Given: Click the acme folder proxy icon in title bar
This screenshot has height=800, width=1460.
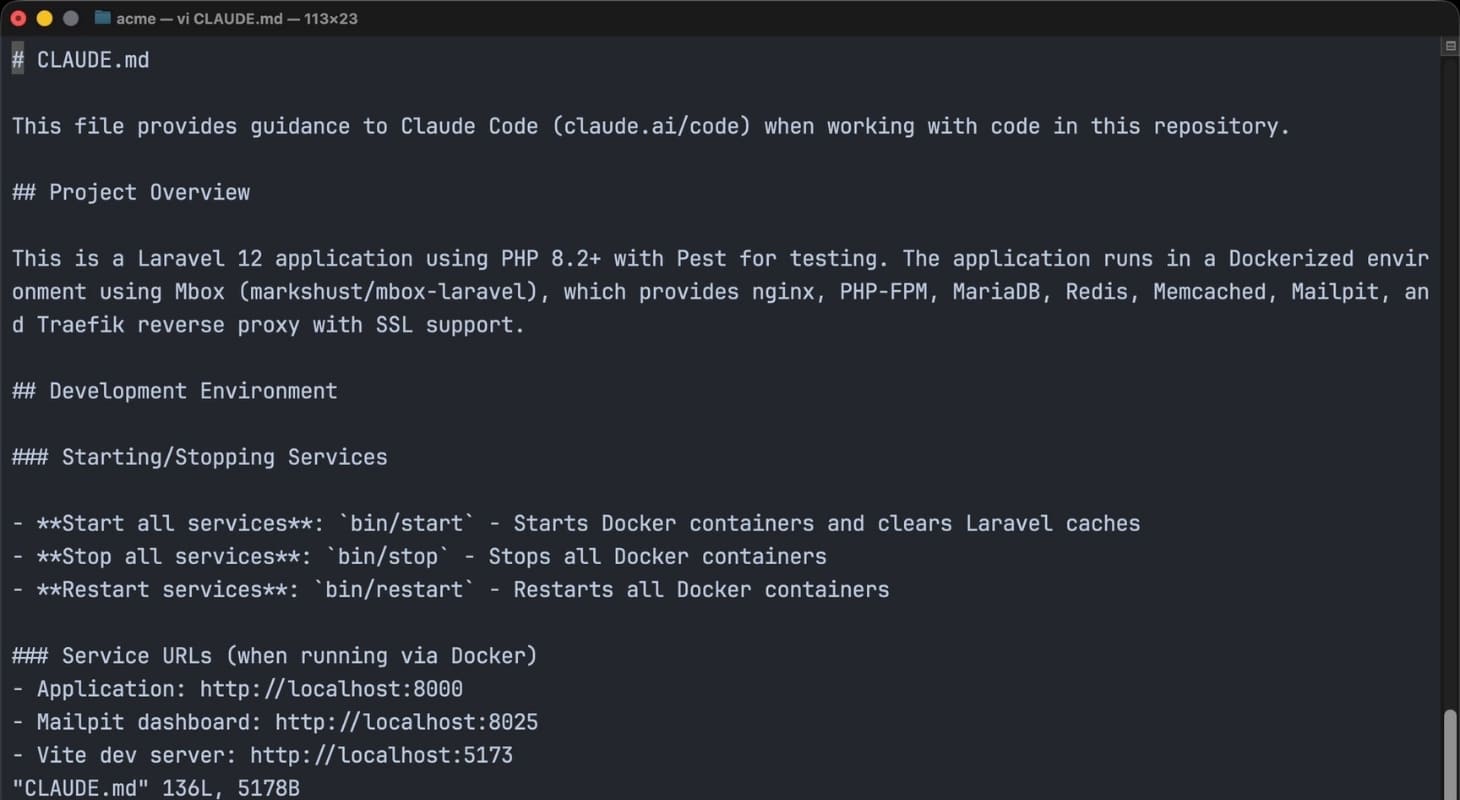Looking at the screenshot, I should coord(102,18).
